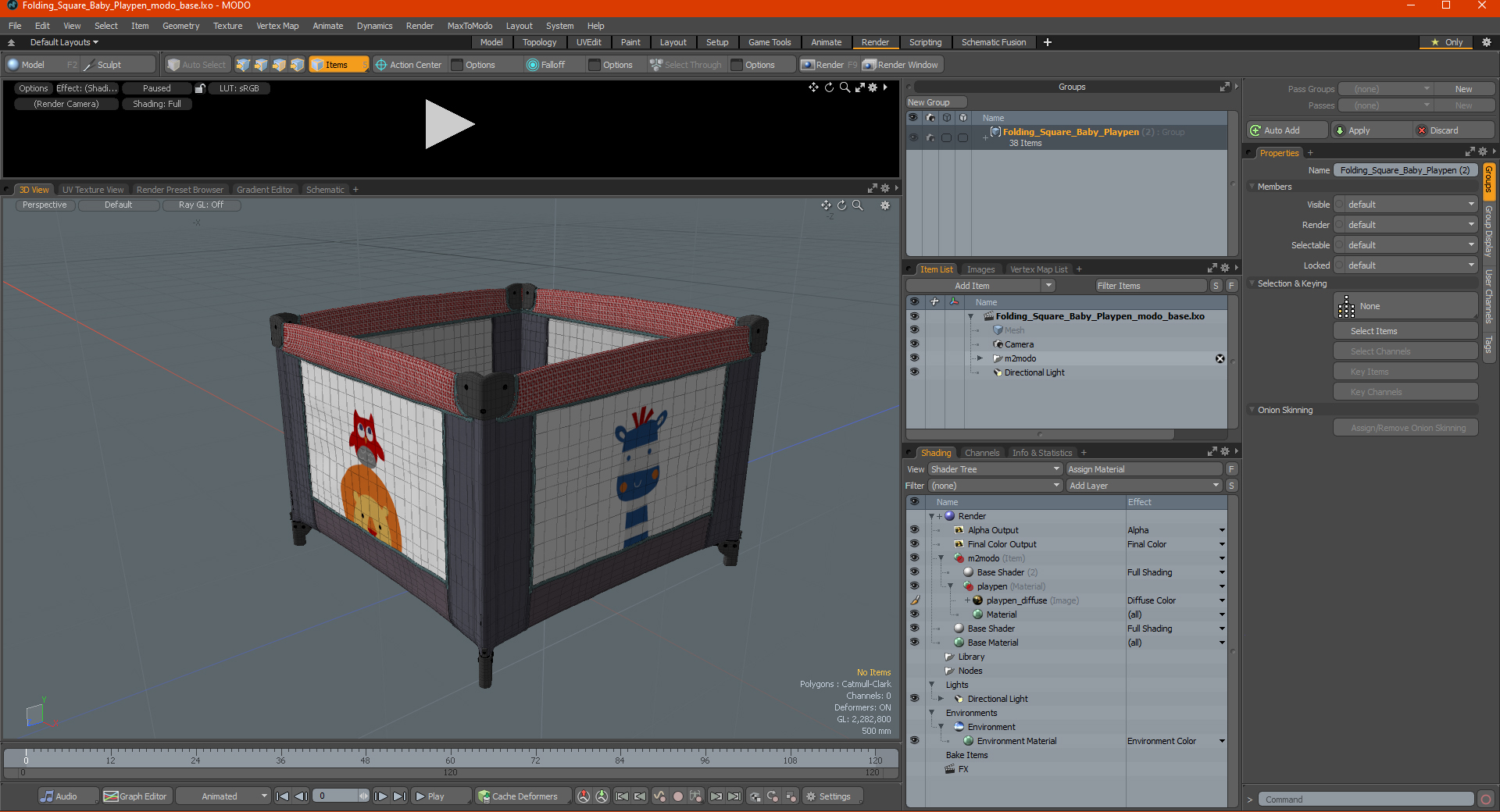Switch to Channels tab in shading panel
1500x812 pixels.
tap(982, 453)
